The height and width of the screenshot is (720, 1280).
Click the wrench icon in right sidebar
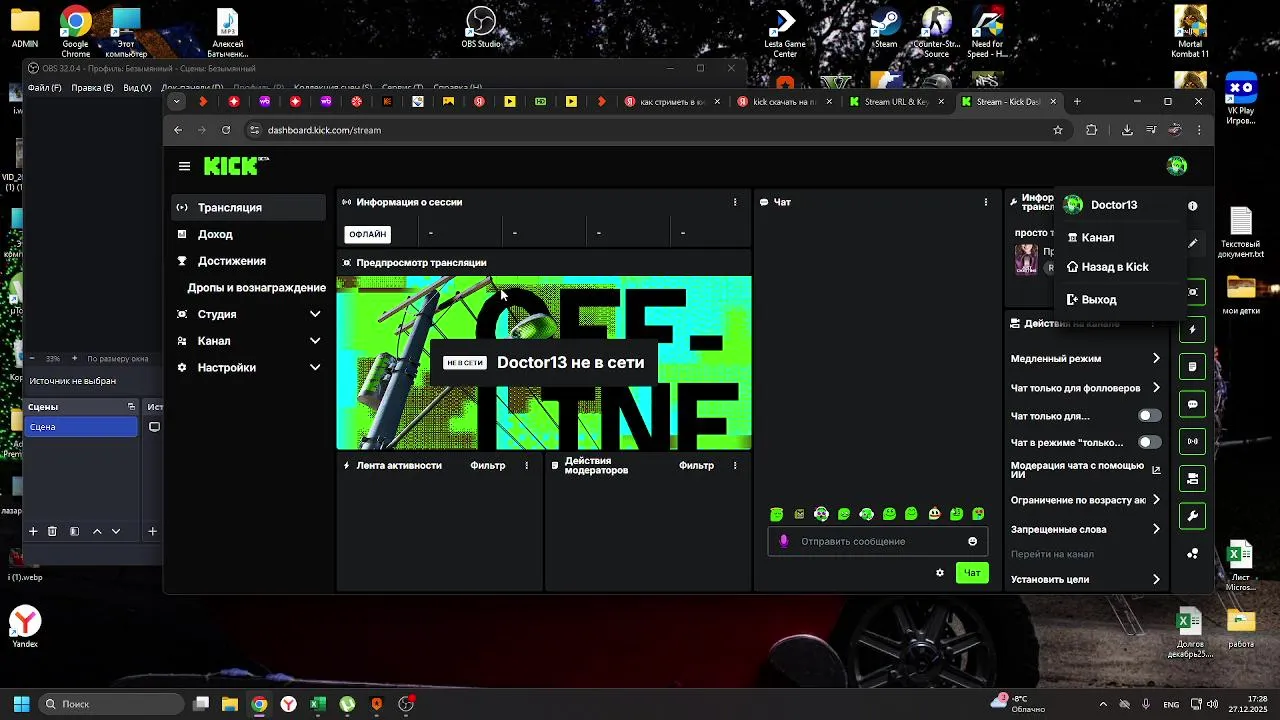pos(1192,517)
